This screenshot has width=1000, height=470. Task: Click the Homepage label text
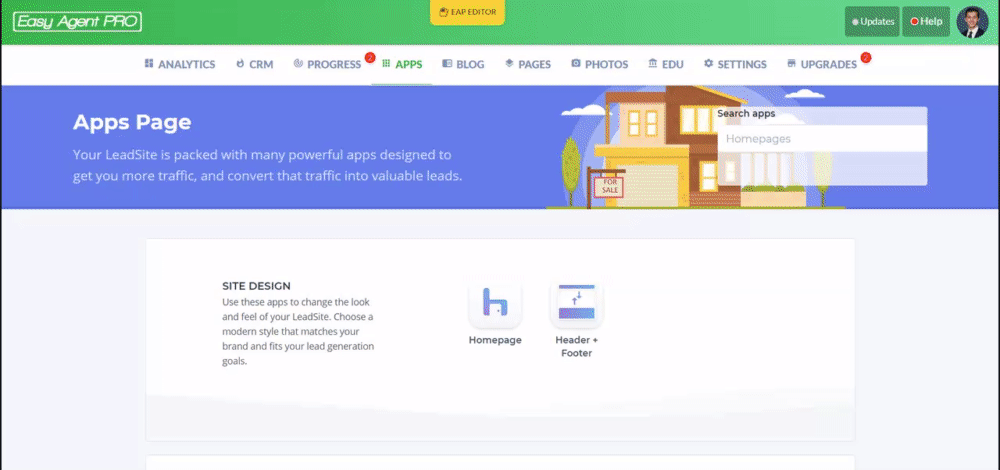[495, 340]
